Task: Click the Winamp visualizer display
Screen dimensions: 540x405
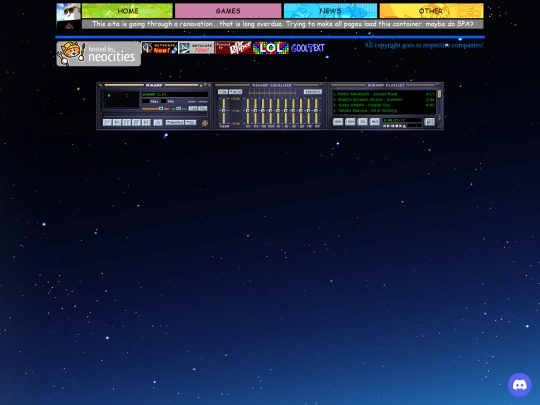Action: point(120,100)
